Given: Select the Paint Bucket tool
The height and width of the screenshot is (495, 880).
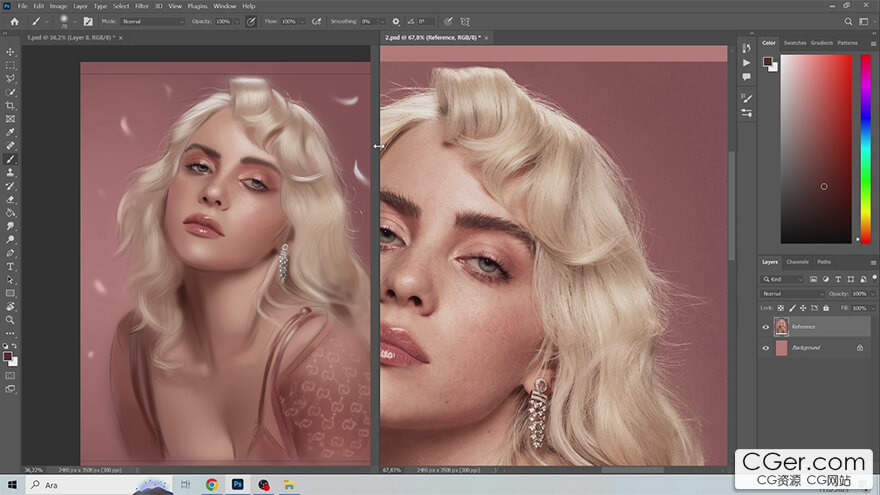Looking at the screenshot, I should [x=10, y=213].
